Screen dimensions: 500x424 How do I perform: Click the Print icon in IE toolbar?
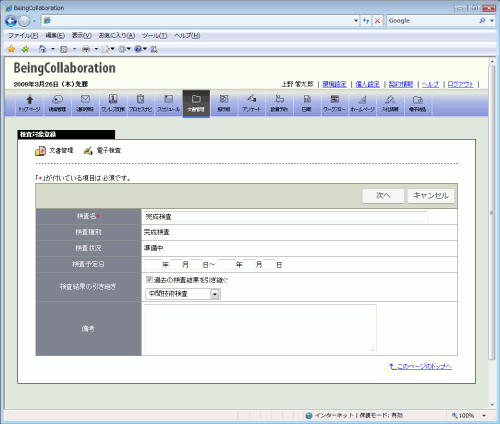pos(86,49)
